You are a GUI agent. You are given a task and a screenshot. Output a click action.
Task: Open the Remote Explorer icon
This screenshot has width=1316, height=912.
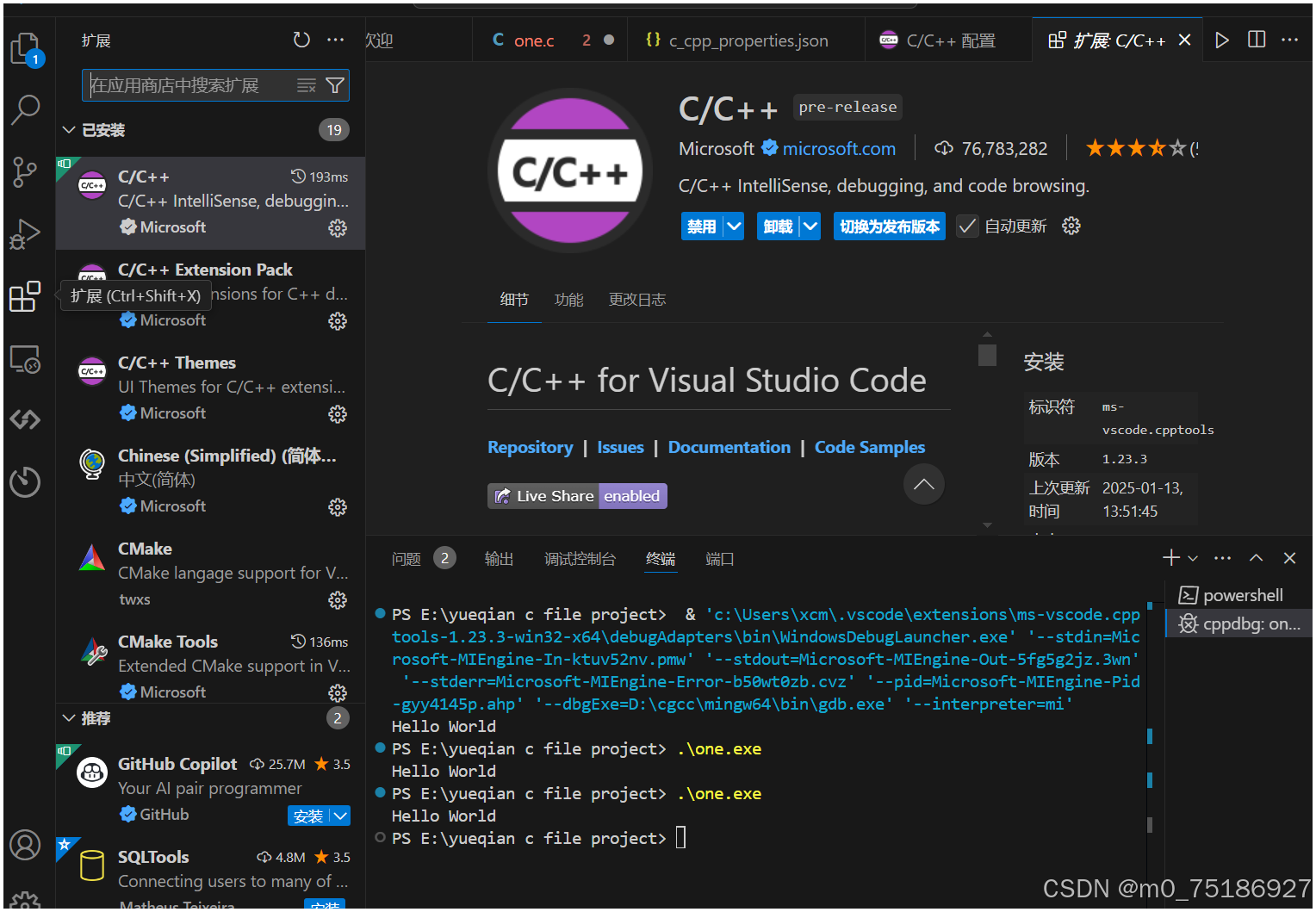[25, 358]
